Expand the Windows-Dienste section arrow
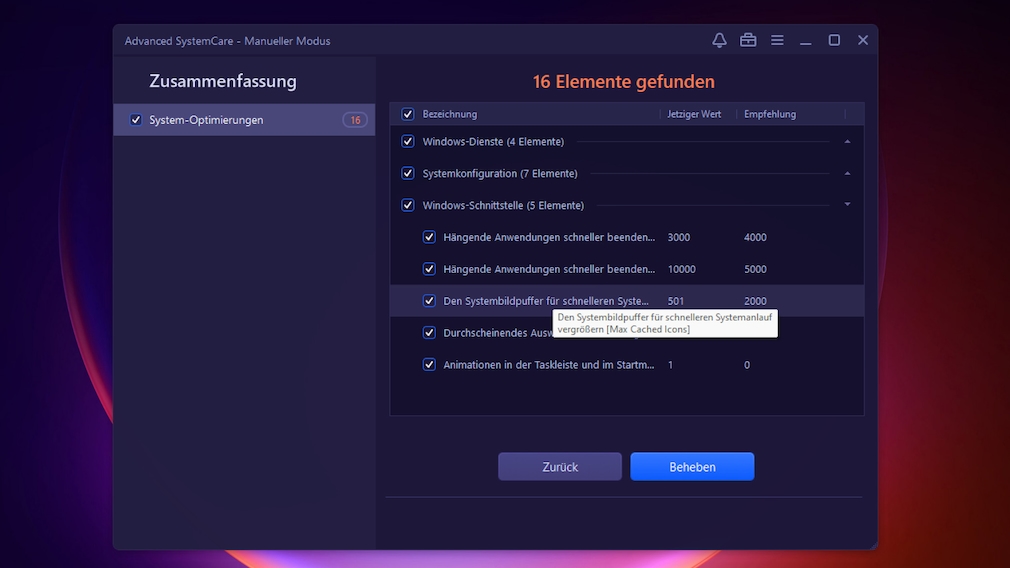Screen dimensions: 1010x568 [847, 142]
